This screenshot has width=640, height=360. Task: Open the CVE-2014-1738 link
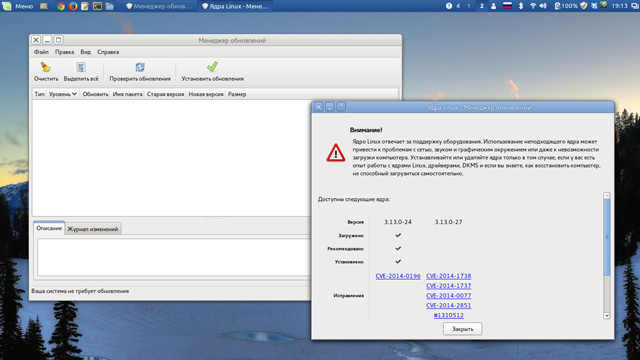click(x=449, y=276)
